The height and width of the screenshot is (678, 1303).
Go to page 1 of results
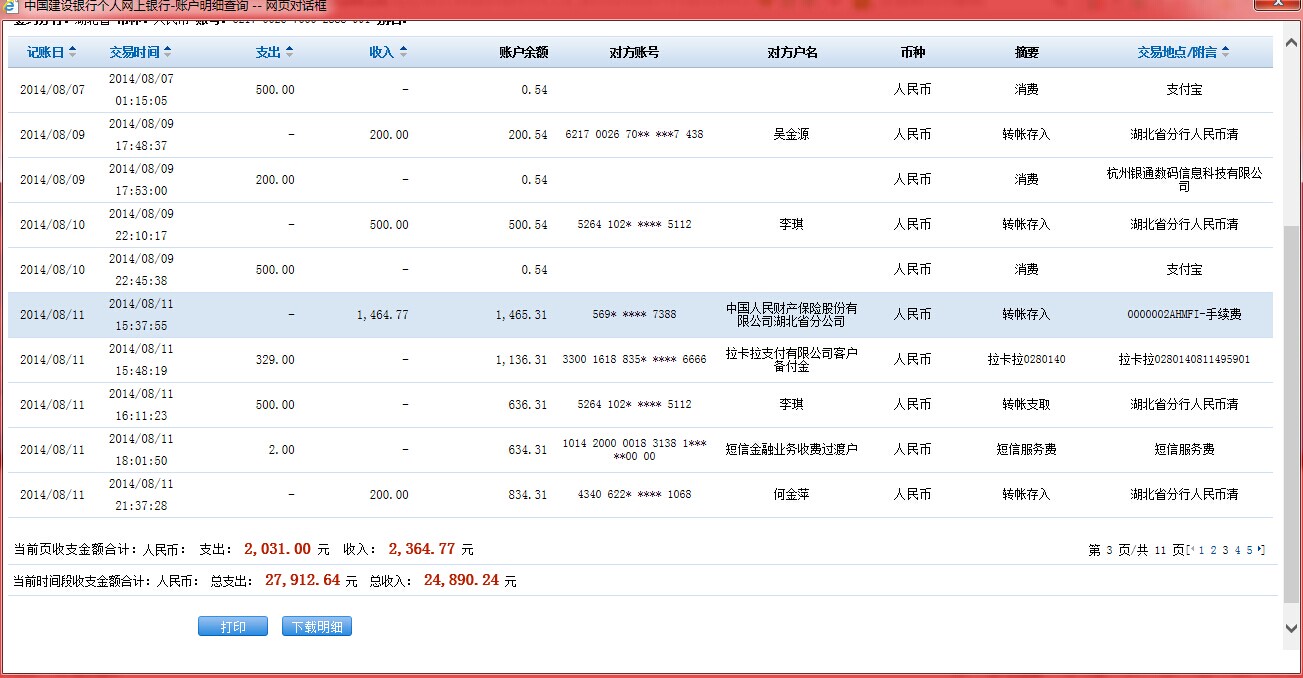coord(1201,550)
